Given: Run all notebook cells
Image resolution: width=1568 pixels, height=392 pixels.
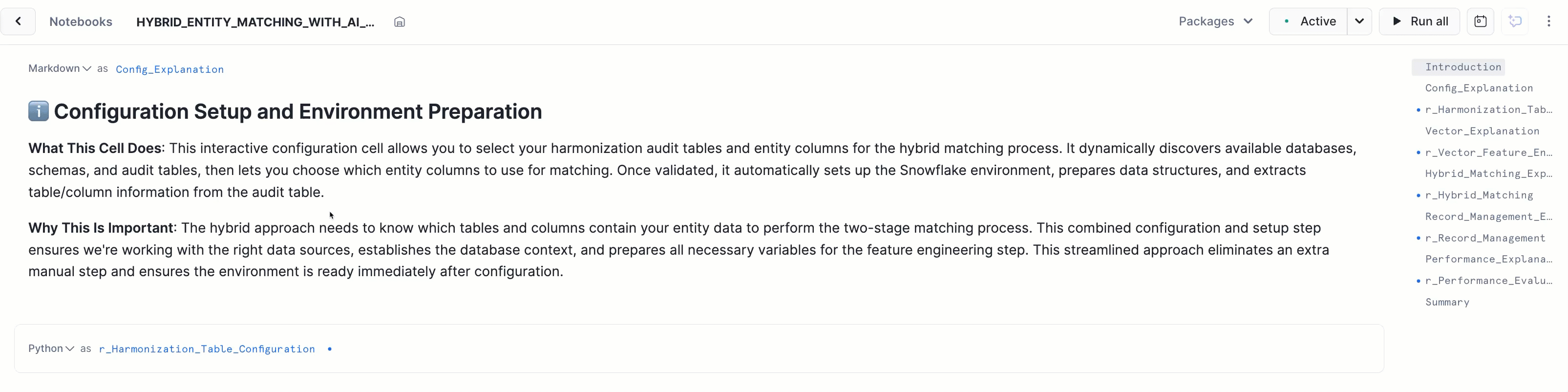Looking at the screenshot, I should (1419, 22).
